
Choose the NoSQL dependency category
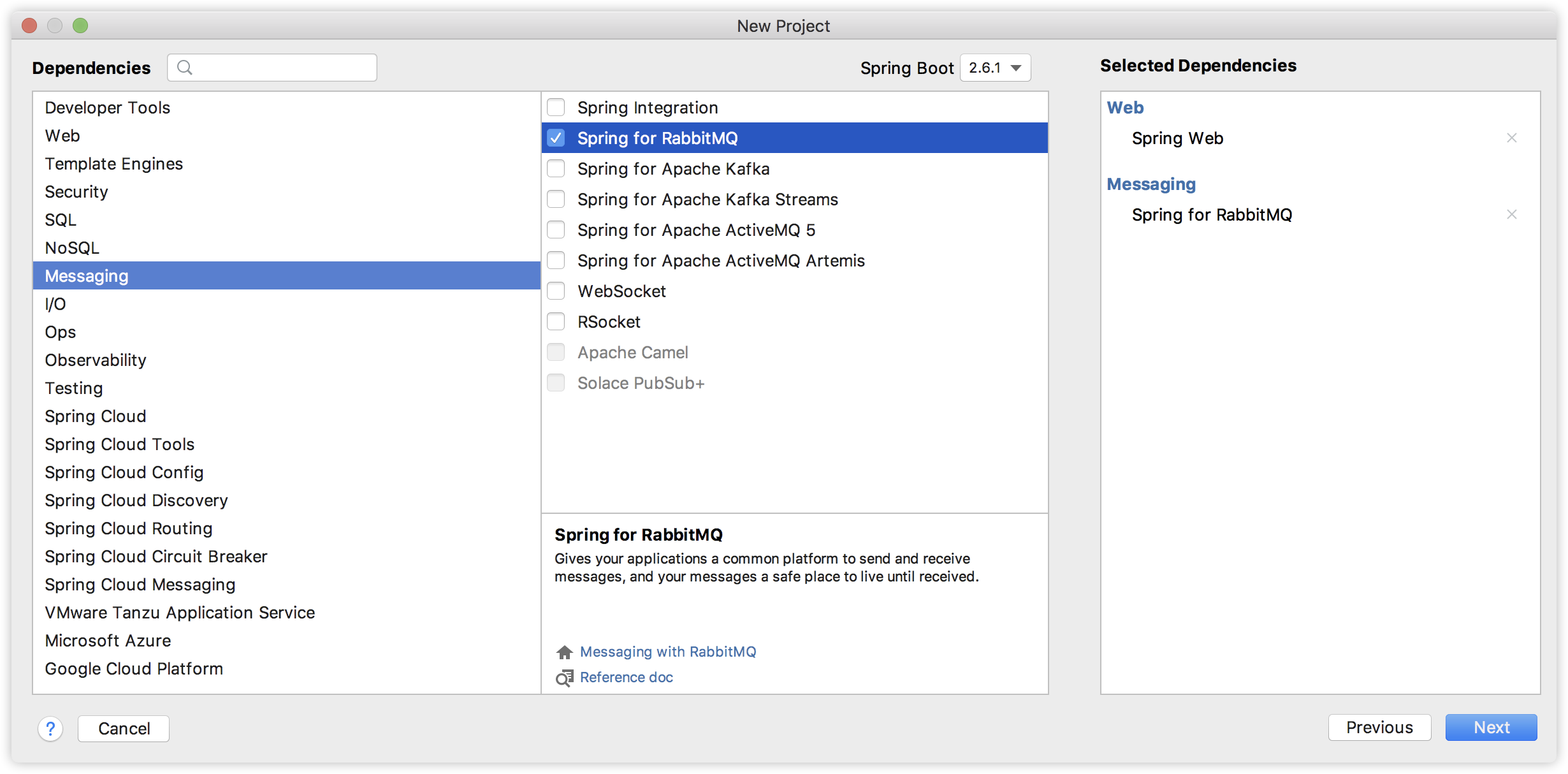tap(72, 248)
